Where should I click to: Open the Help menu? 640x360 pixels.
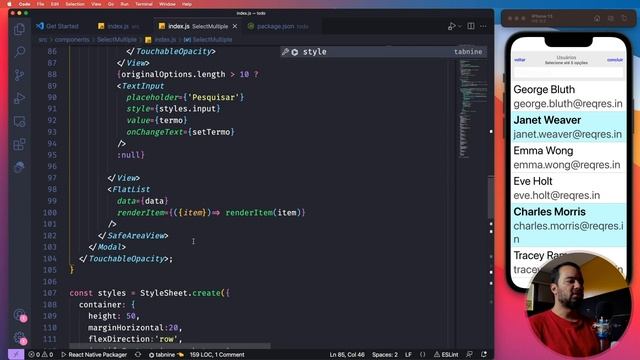click(x=187, y=4)
